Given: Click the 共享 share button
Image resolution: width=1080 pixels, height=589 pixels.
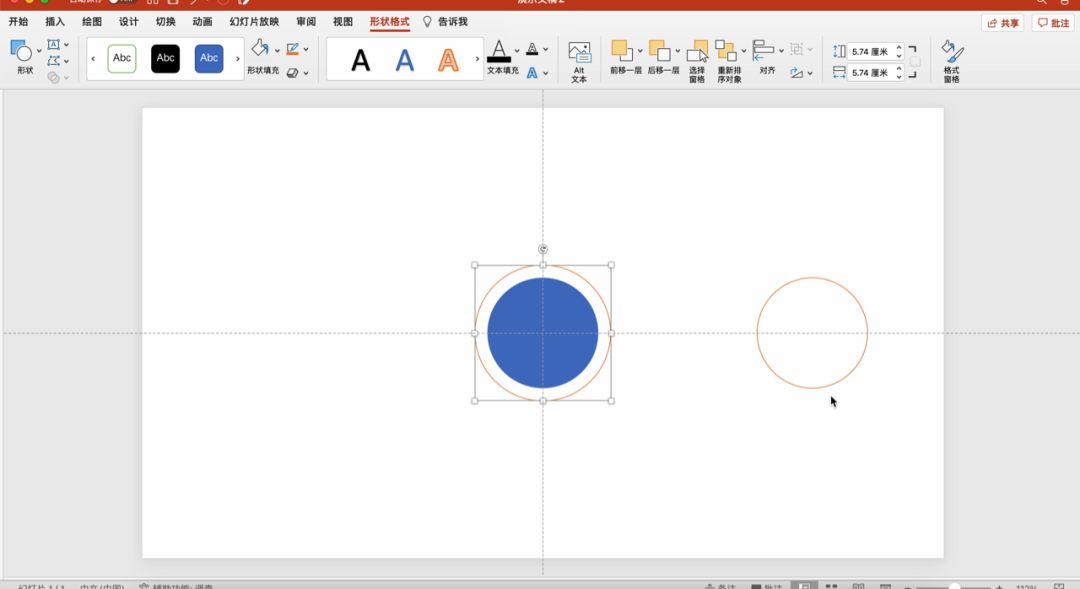Looking at the screenshot, I should tap(1002, 23).
